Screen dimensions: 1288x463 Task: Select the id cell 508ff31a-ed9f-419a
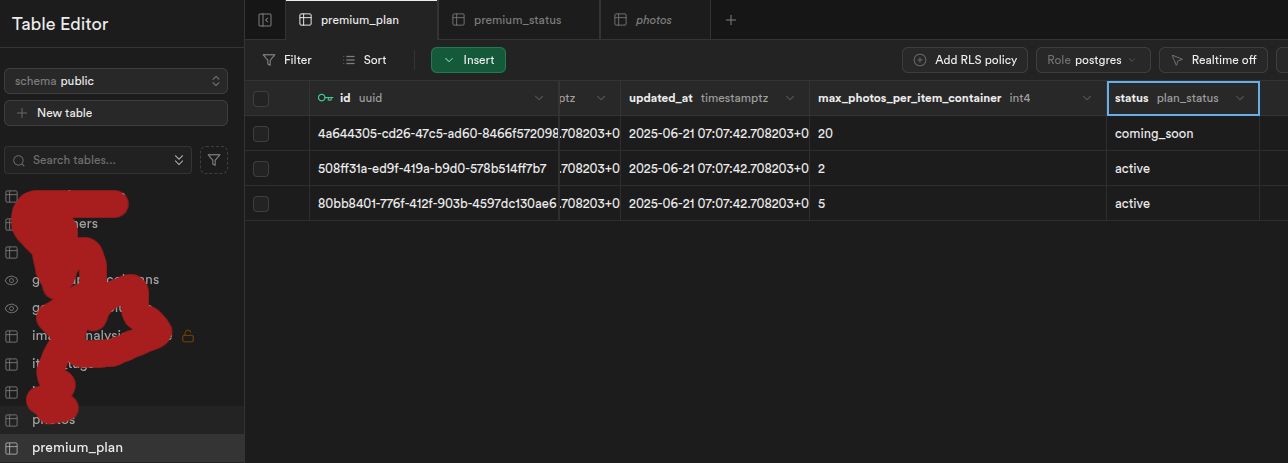point(434,169)
